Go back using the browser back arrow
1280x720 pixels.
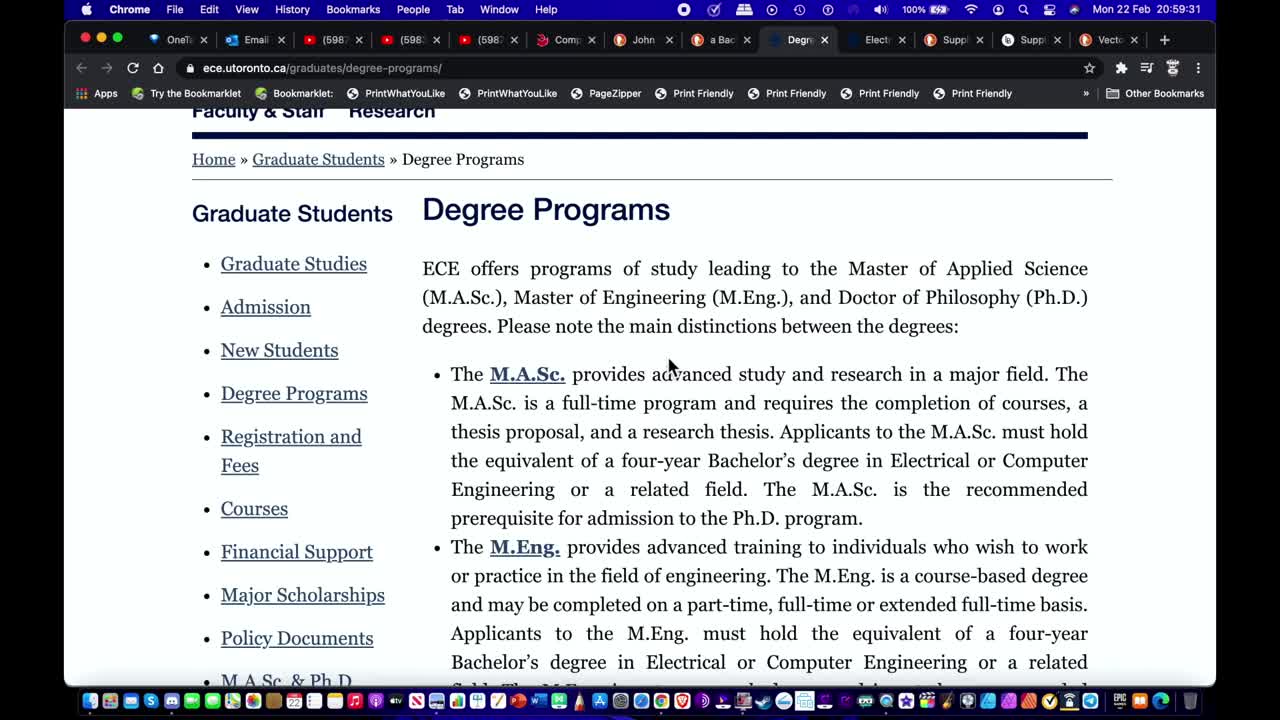pos(81,68)
